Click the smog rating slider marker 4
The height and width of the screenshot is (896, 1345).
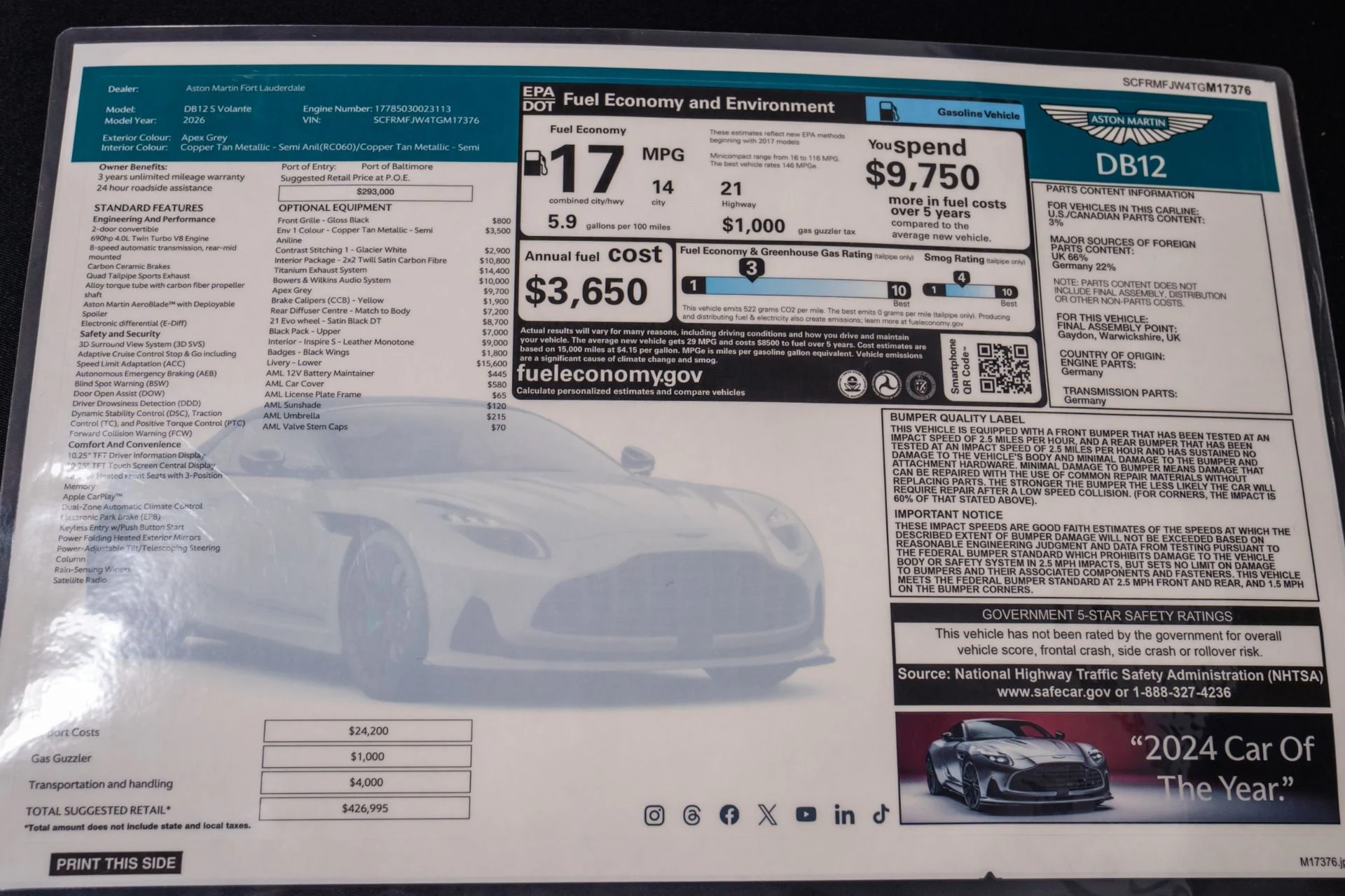(962, 279)
